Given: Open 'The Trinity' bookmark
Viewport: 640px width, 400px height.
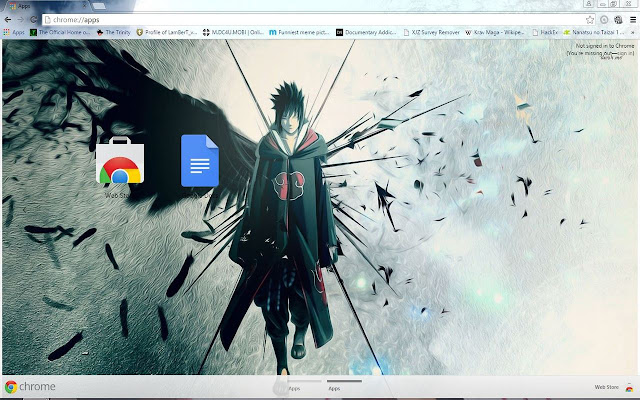Looking at the screenshot, I should [x=113, y=32].
